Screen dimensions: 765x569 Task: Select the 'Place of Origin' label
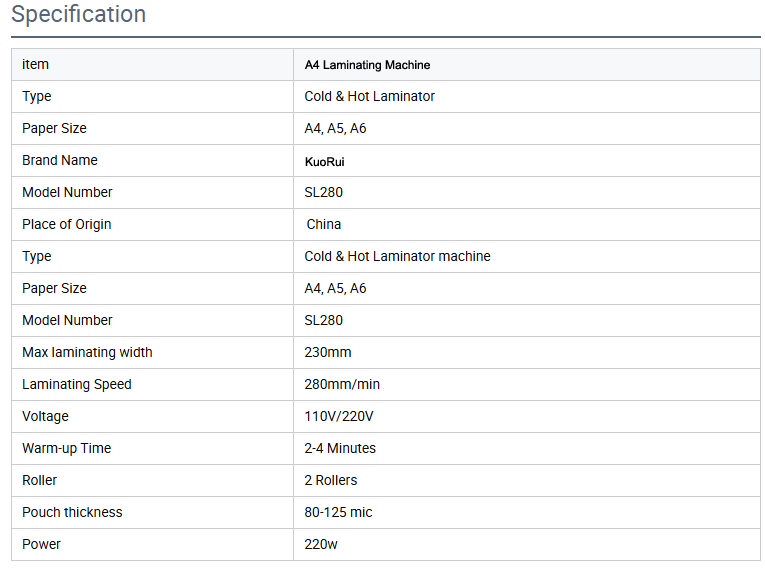click(x=67, y=225)
